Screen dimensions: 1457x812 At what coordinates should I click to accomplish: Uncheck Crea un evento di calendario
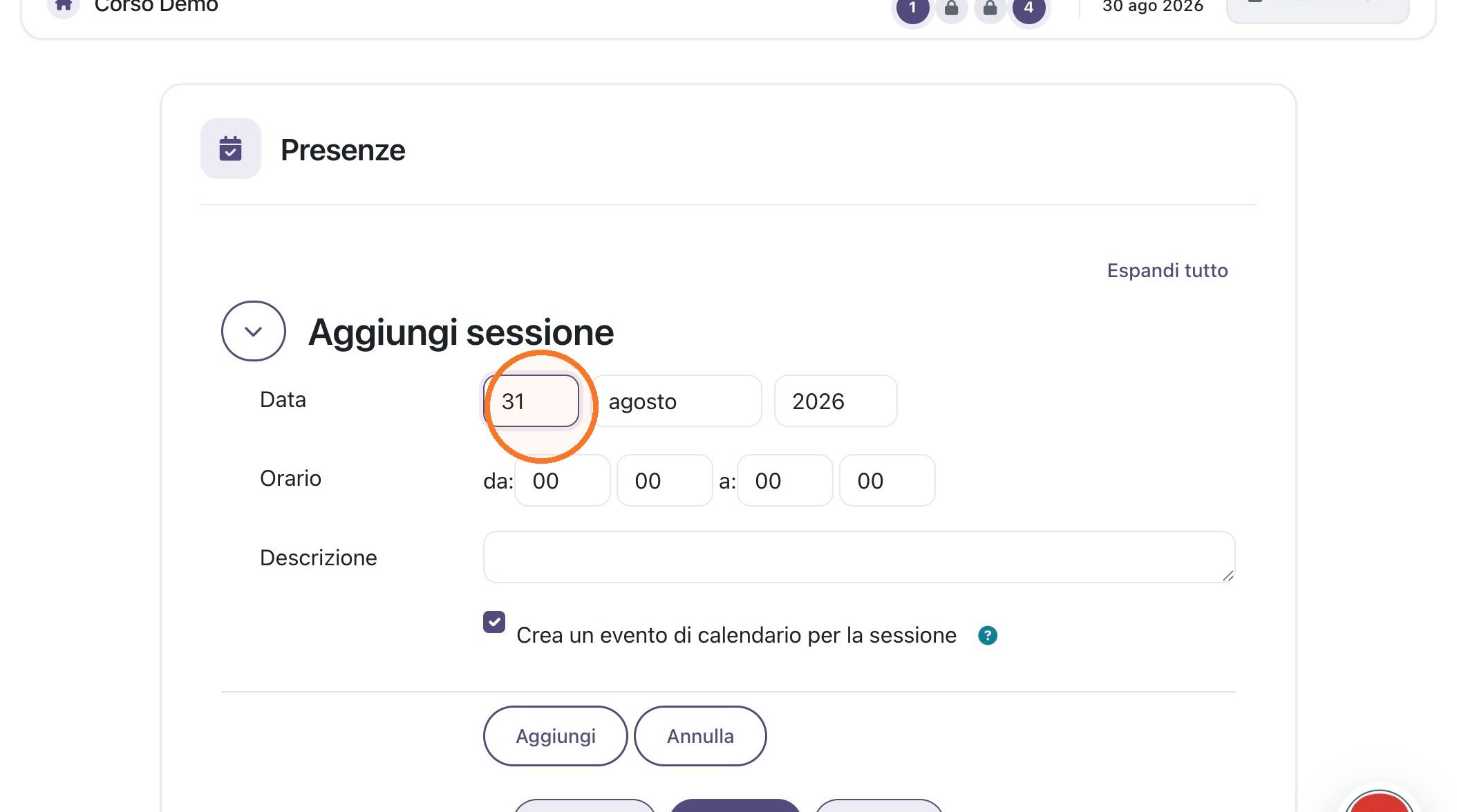point(494,622)
